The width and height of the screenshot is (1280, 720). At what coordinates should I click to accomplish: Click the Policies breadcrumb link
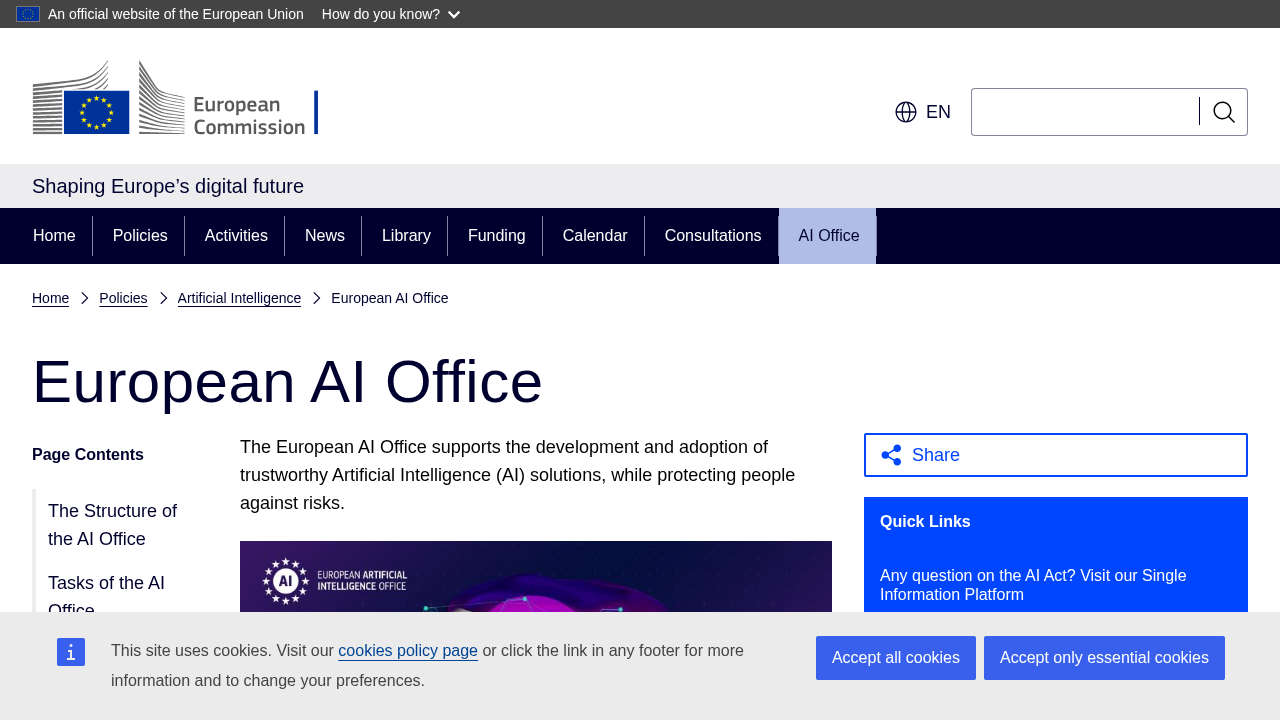tap(123, 298)
